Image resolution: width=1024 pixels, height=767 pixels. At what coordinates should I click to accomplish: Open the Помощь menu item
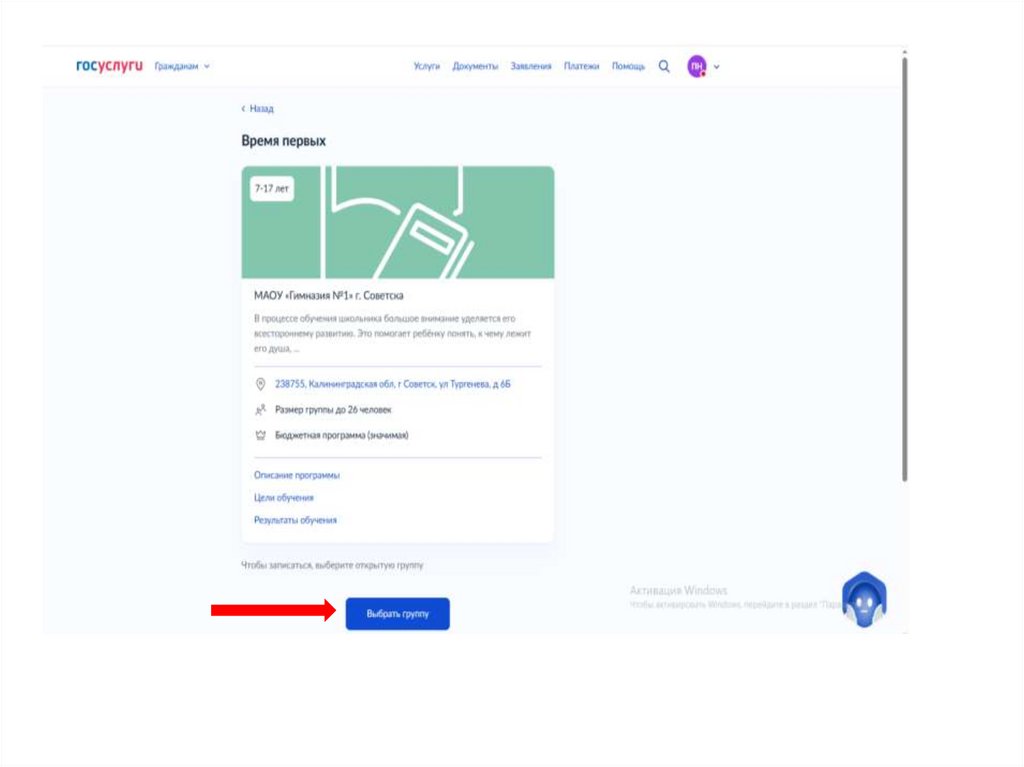point(628,66)
